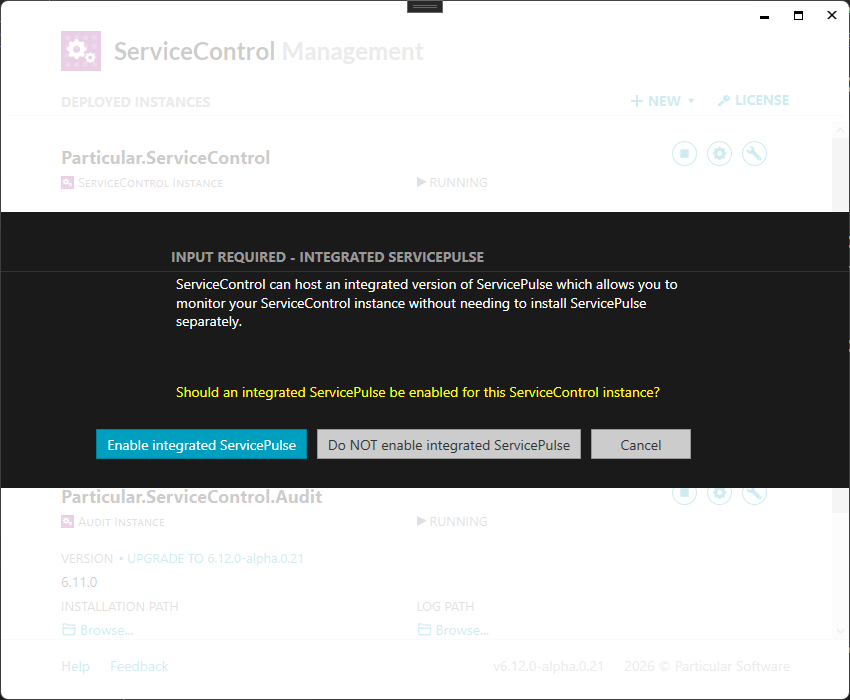Click the ServiceControl Instance badge icon
Image resolution: width=850 pixels, height=700 pixels.
coord(67,182)
